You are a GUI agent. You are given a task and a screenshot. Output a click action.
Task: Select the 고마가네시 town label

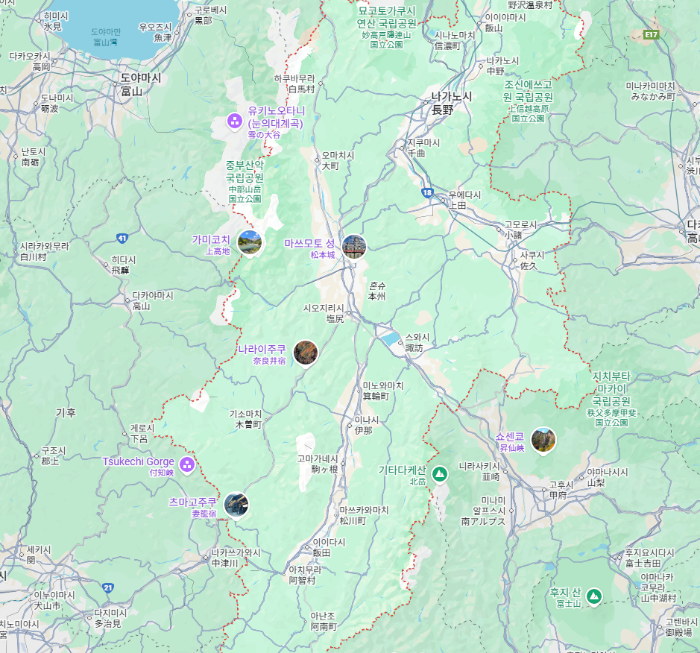[317, 464]
